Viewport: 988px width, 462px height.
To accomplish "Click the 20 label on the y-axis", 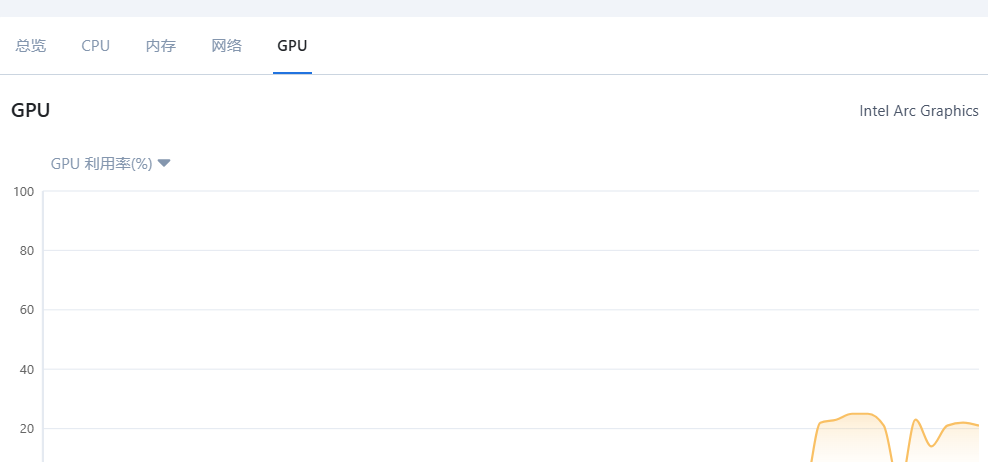I will point(27,429).
